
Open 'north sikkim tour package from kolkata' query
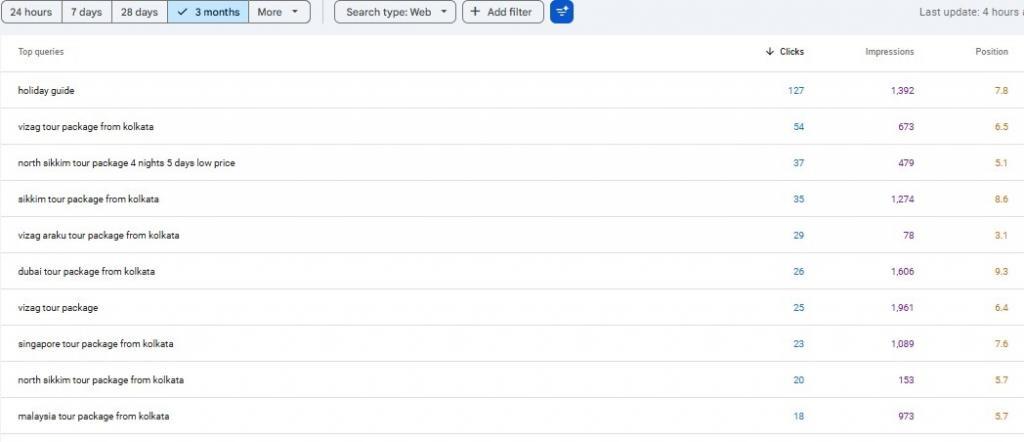coord(512,380)
